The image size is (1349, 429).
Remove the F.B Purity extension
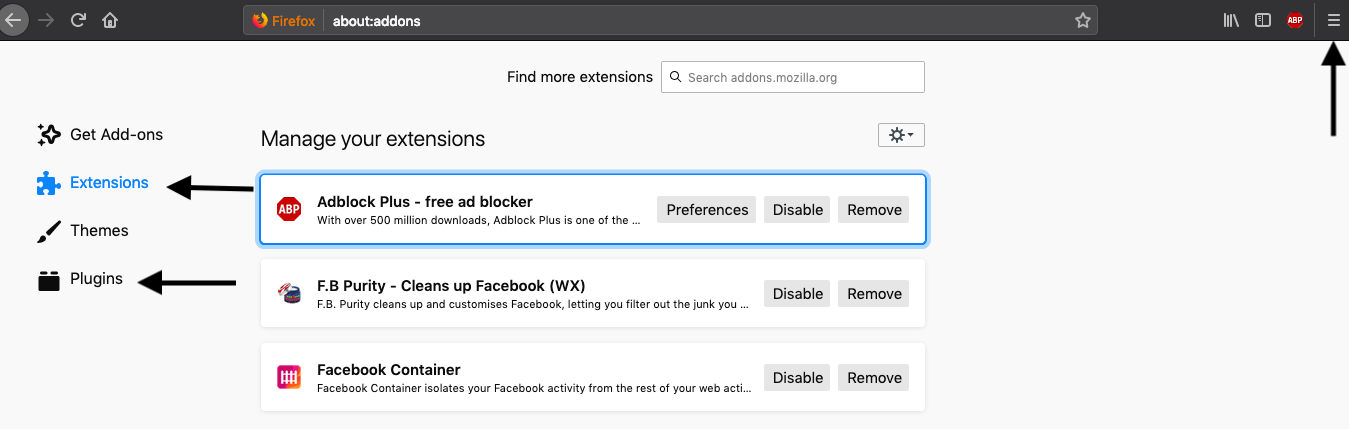pyautogui.click(x=874, y=294)
